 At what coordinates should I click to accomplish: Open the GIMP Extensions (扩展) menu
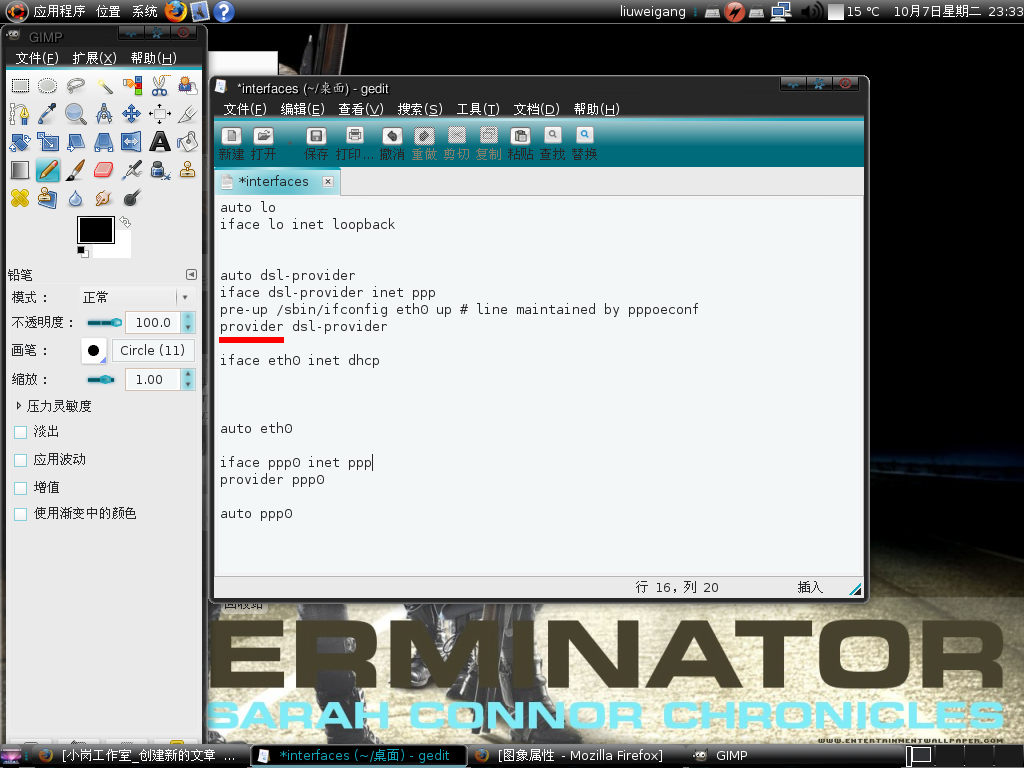(94, 58)
